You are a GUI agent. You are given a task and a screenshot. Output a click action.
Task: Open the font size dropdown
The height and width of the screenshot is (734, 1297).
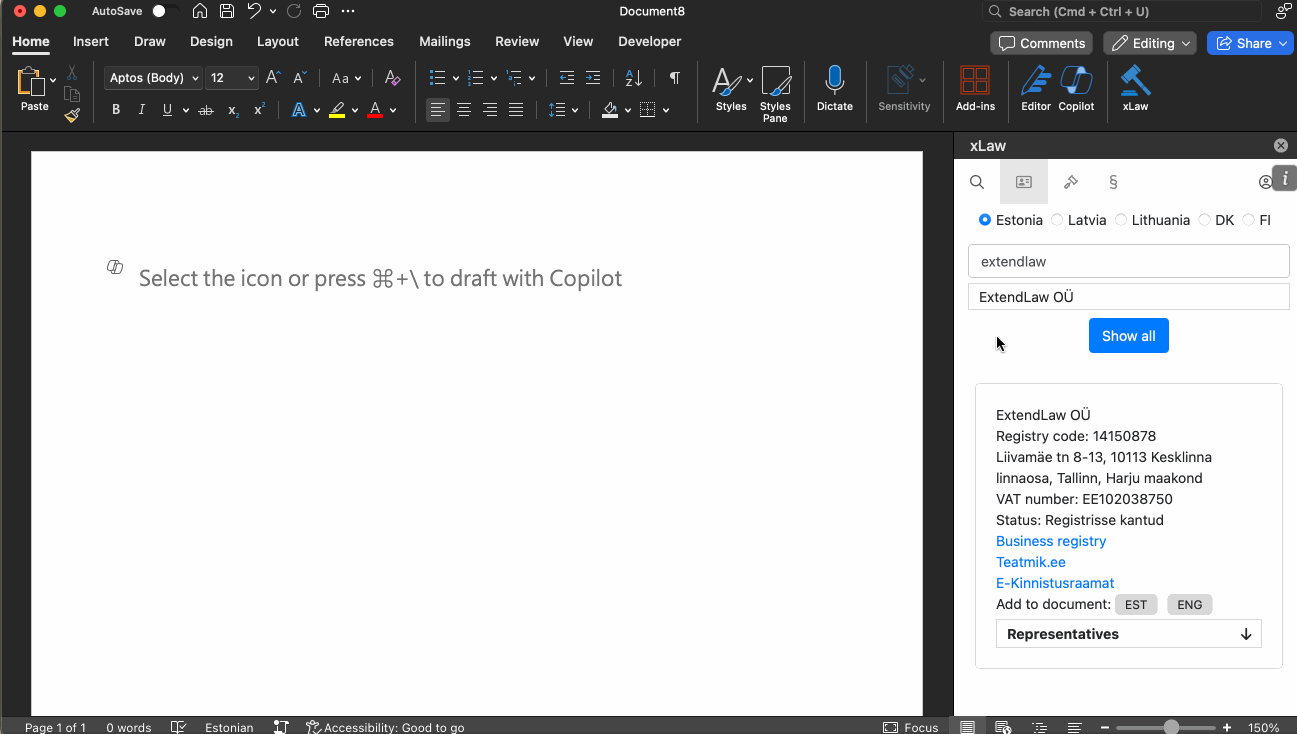[251, 78]
